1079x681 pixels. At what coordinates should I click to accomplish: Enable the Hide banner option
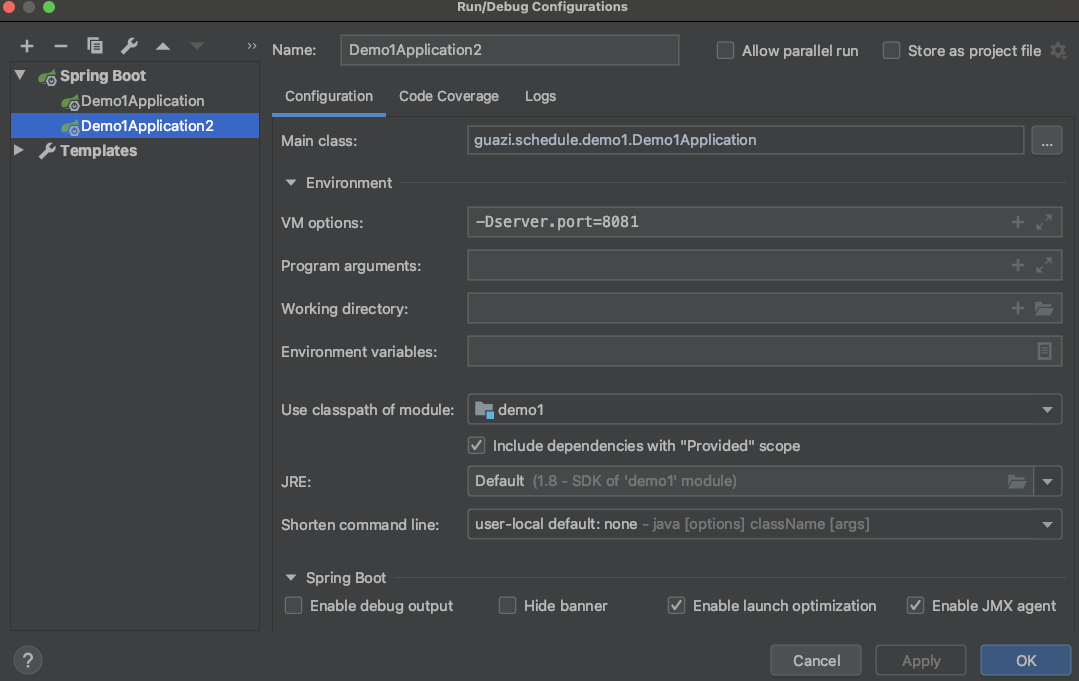[x=507, y=605]
